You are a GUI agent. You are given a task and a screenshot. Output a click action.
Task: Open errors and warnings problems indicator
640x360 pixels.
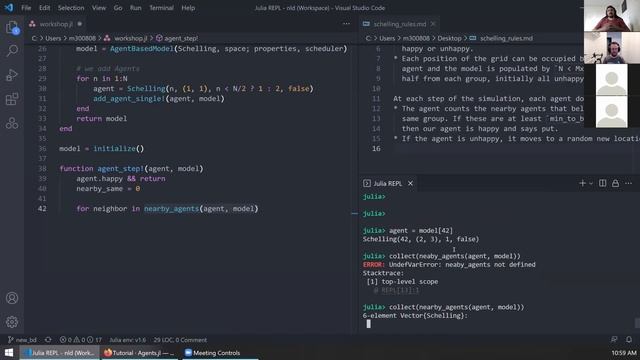(x=80, y=340)
